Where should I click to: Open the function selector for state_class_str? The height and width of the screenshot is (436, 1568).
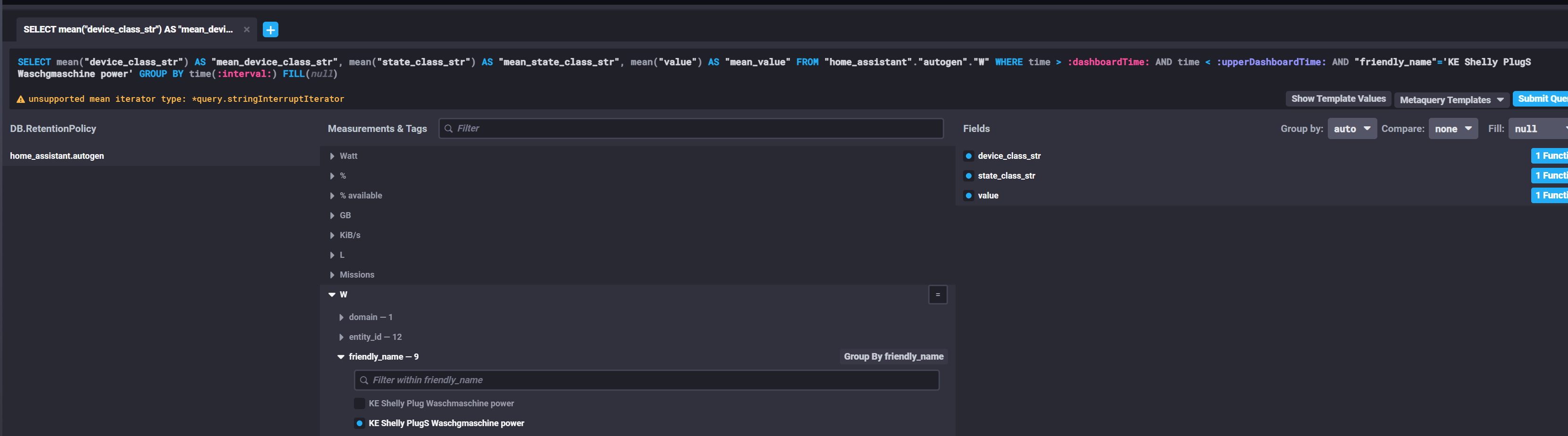tap(1550, 175)
